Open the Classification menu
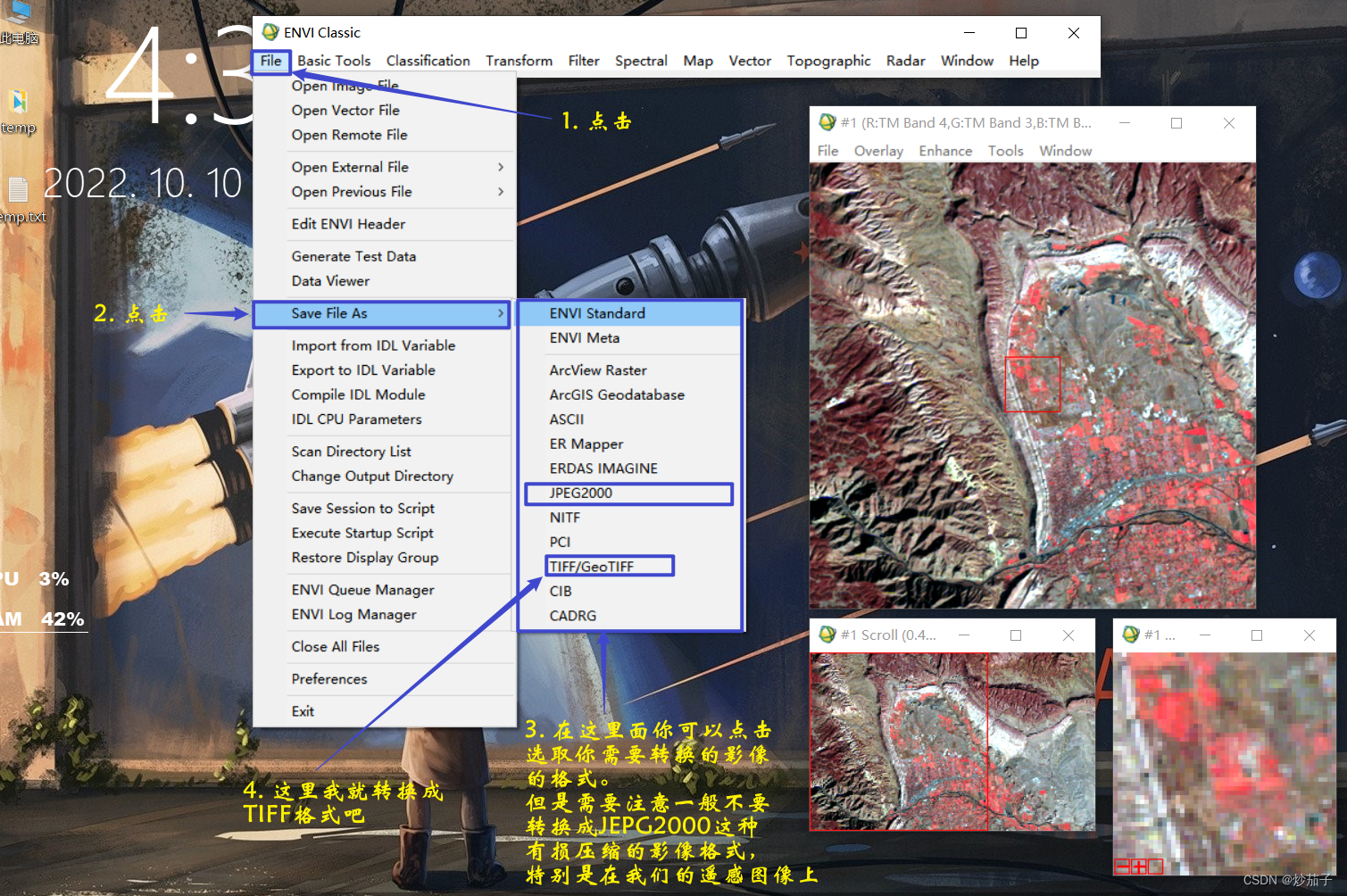Viewport: 1347px width, 896px height. tap(428, 61)
